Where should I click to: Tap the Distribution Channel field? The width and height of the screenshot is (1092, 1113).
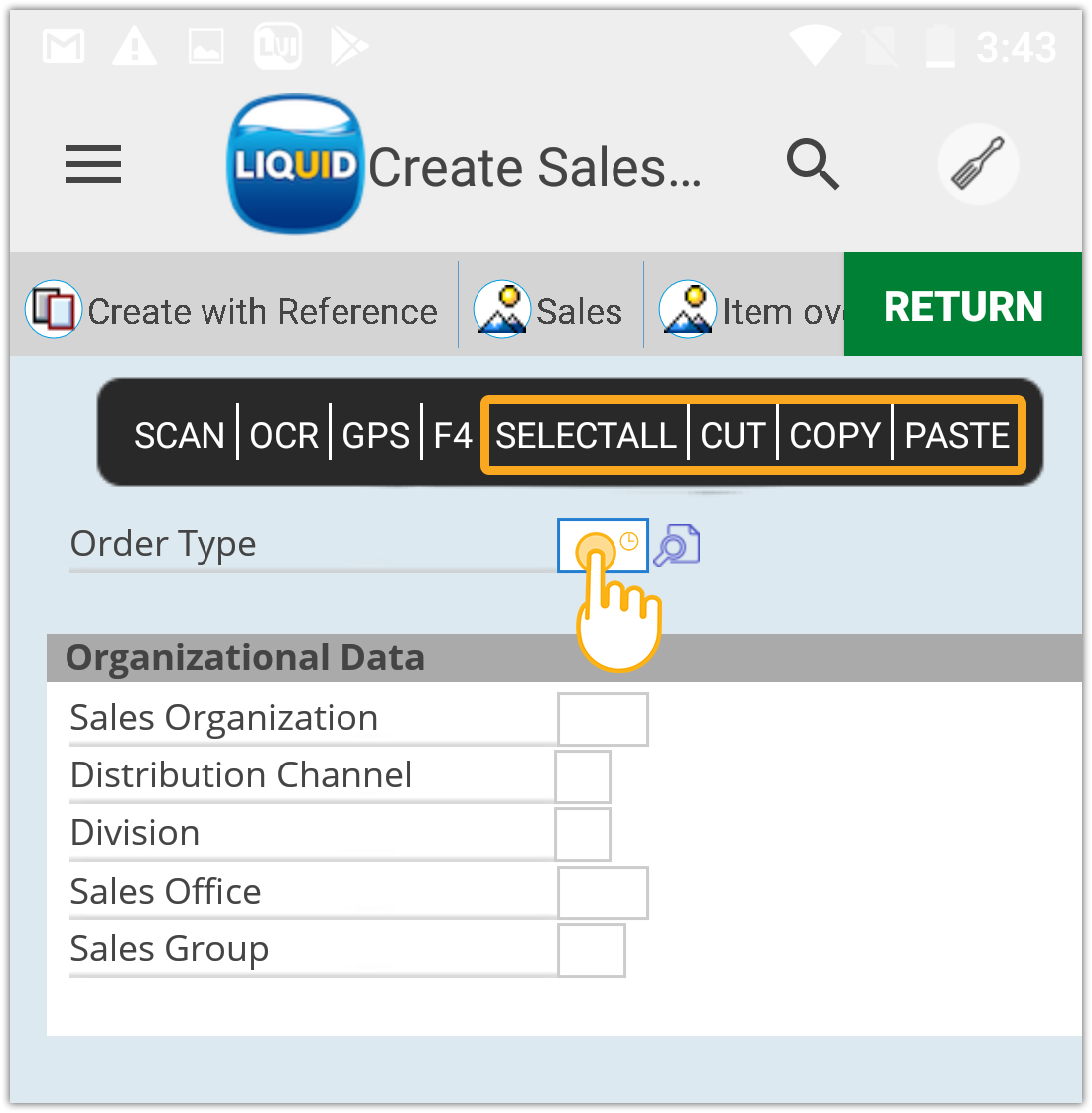583,776
